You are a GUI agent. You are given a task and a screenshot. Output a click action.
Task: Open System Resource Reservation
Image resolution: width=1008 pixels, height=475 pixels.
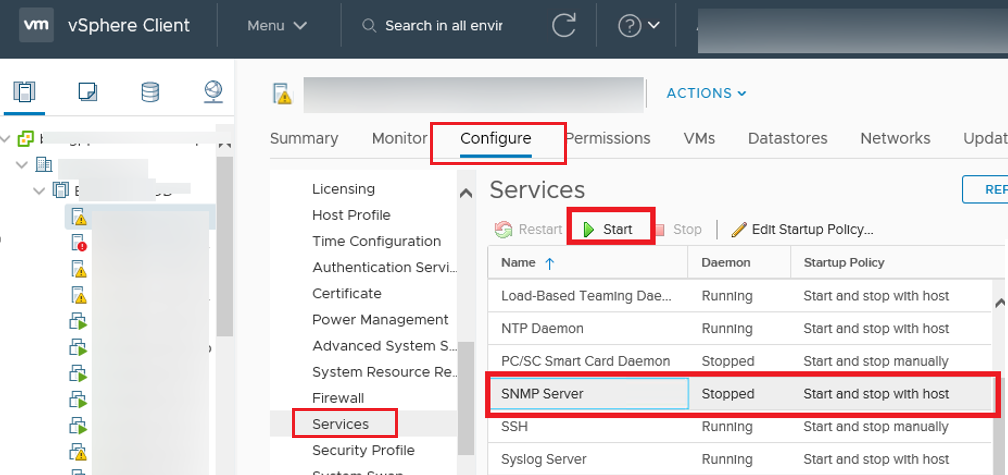pos(384,372)
